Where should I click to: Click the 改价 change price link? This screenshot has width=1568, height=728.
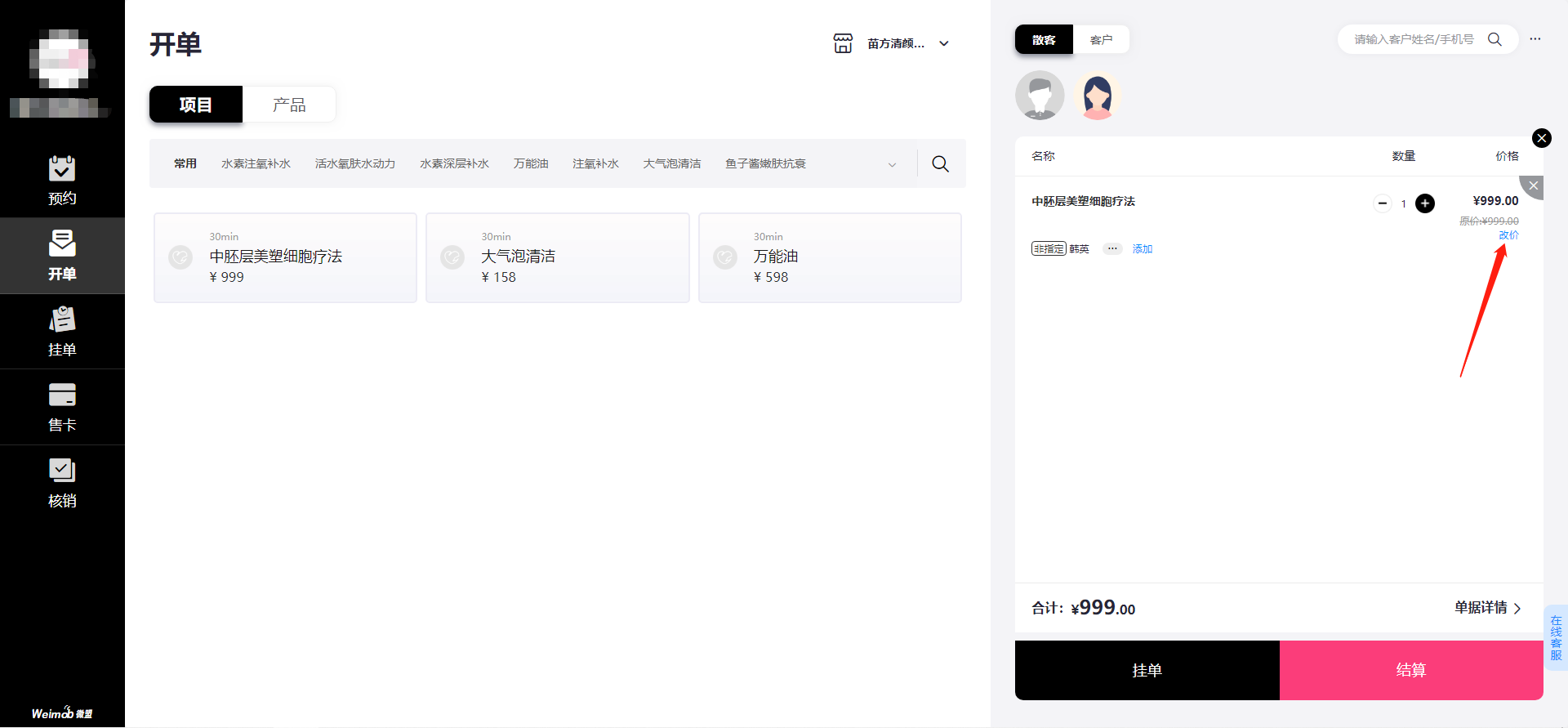tap(1508, 235)
